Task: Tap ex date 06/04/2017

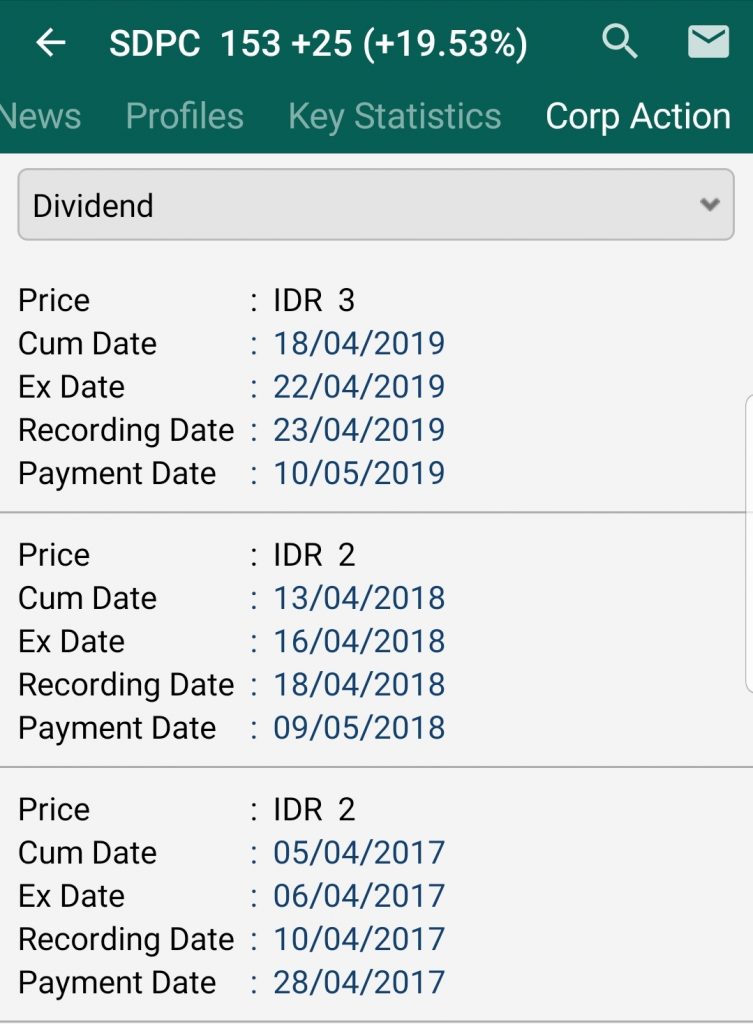Action: point(359,896)
